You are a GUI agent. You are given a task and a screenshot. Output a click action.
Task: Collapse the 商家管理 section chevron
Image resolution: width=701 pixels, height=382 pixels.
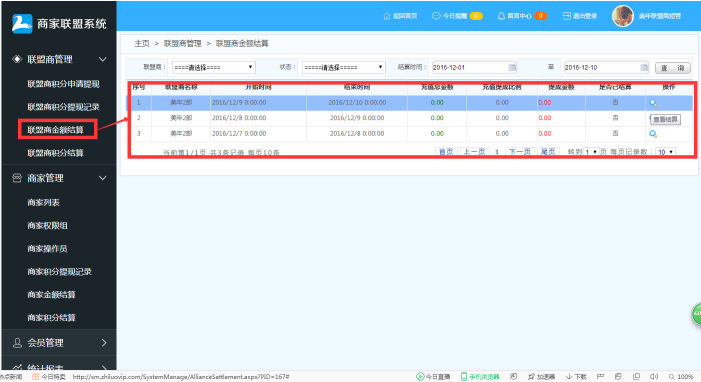102,178
